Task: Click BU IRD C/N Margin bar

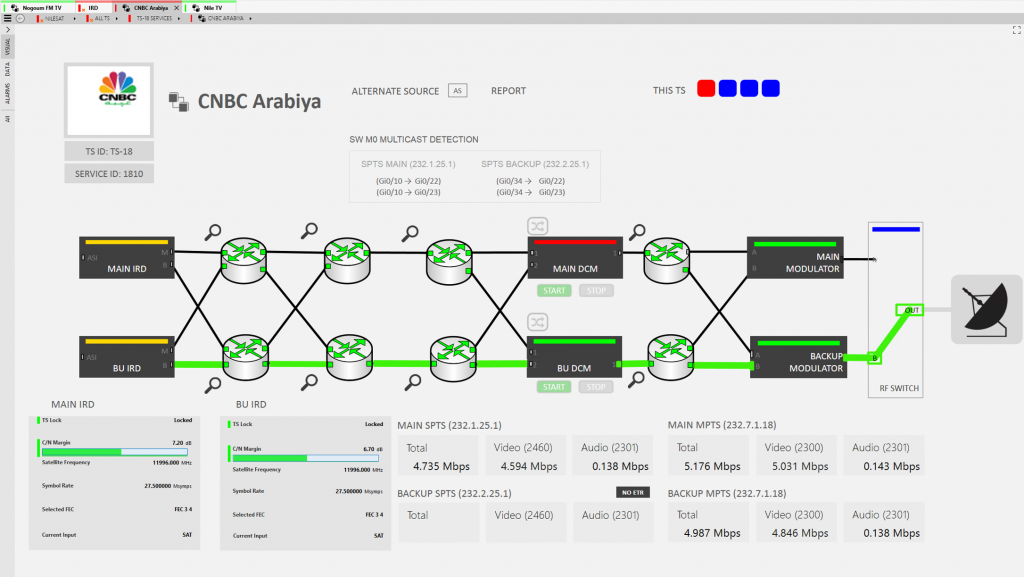Action: 306,458
